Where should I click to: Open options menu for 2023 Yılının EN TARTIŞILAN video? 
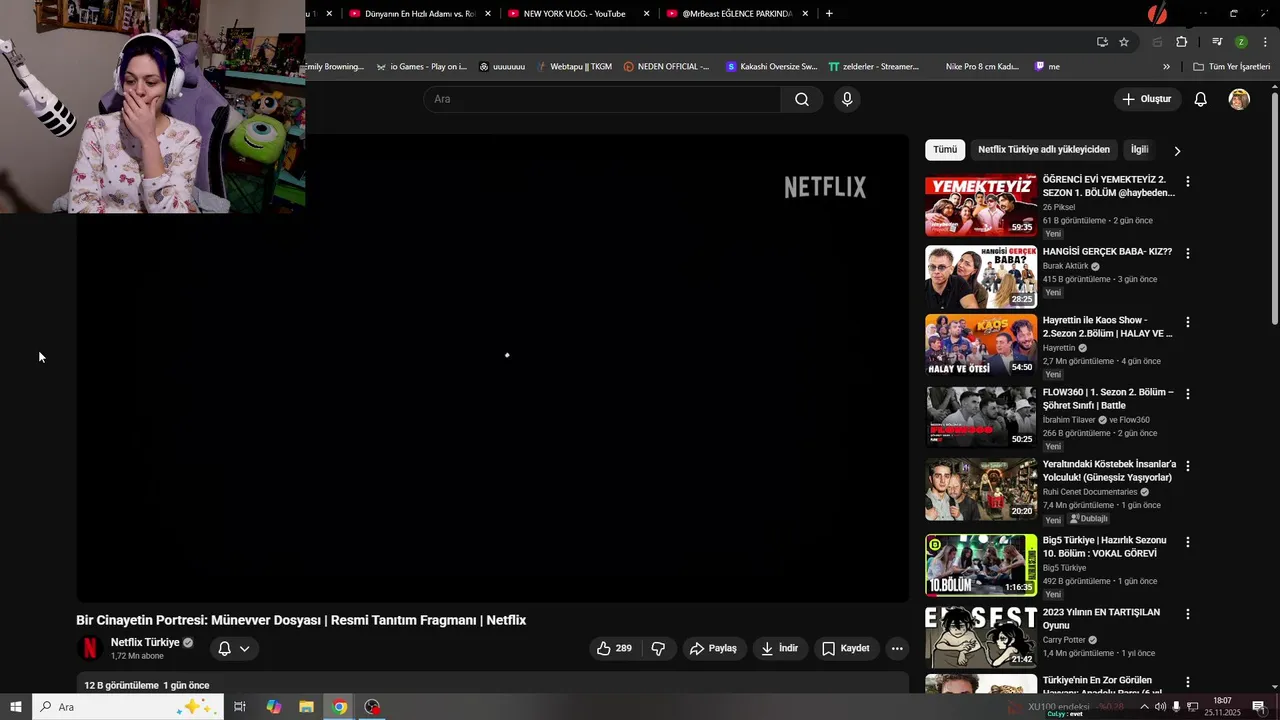pos(1188,614)
